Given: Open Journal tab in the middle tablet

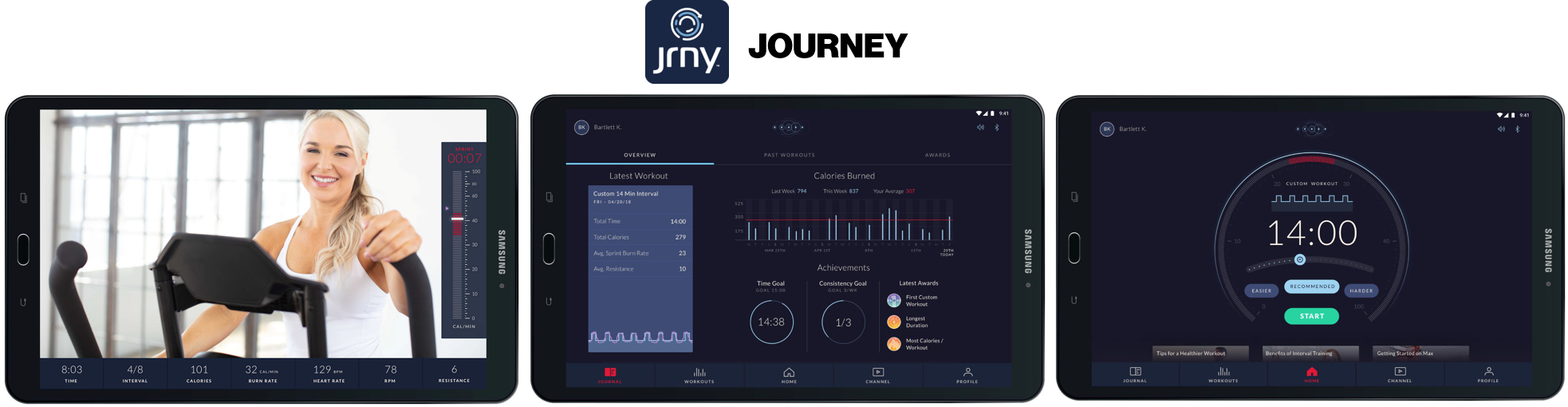Looking at the screenshot, I should (610, 375).
